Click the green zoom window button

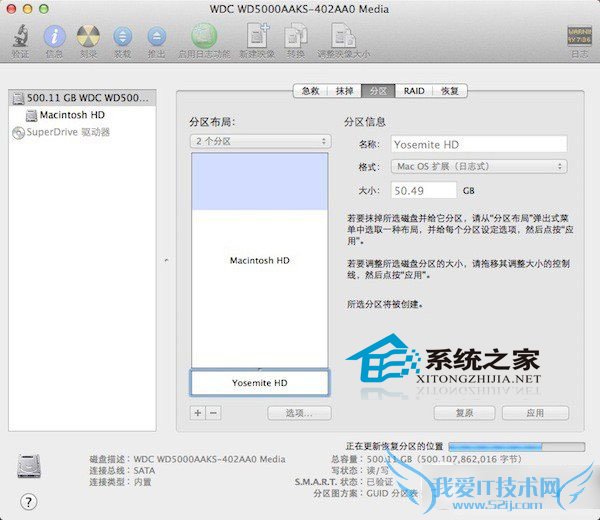[44, 9]
